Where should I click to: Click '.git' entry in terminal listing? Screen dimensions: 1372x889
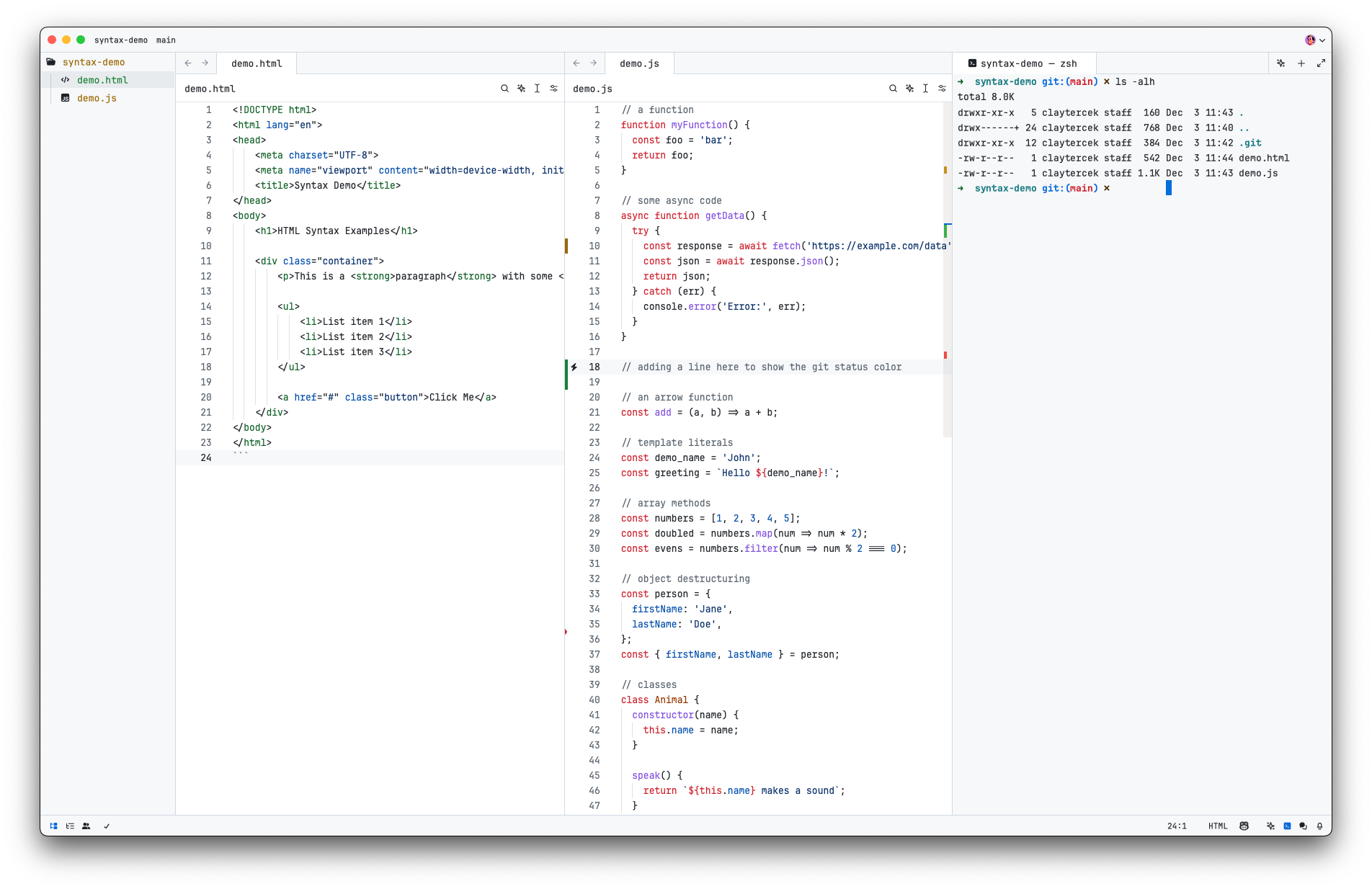(1250, 143)
